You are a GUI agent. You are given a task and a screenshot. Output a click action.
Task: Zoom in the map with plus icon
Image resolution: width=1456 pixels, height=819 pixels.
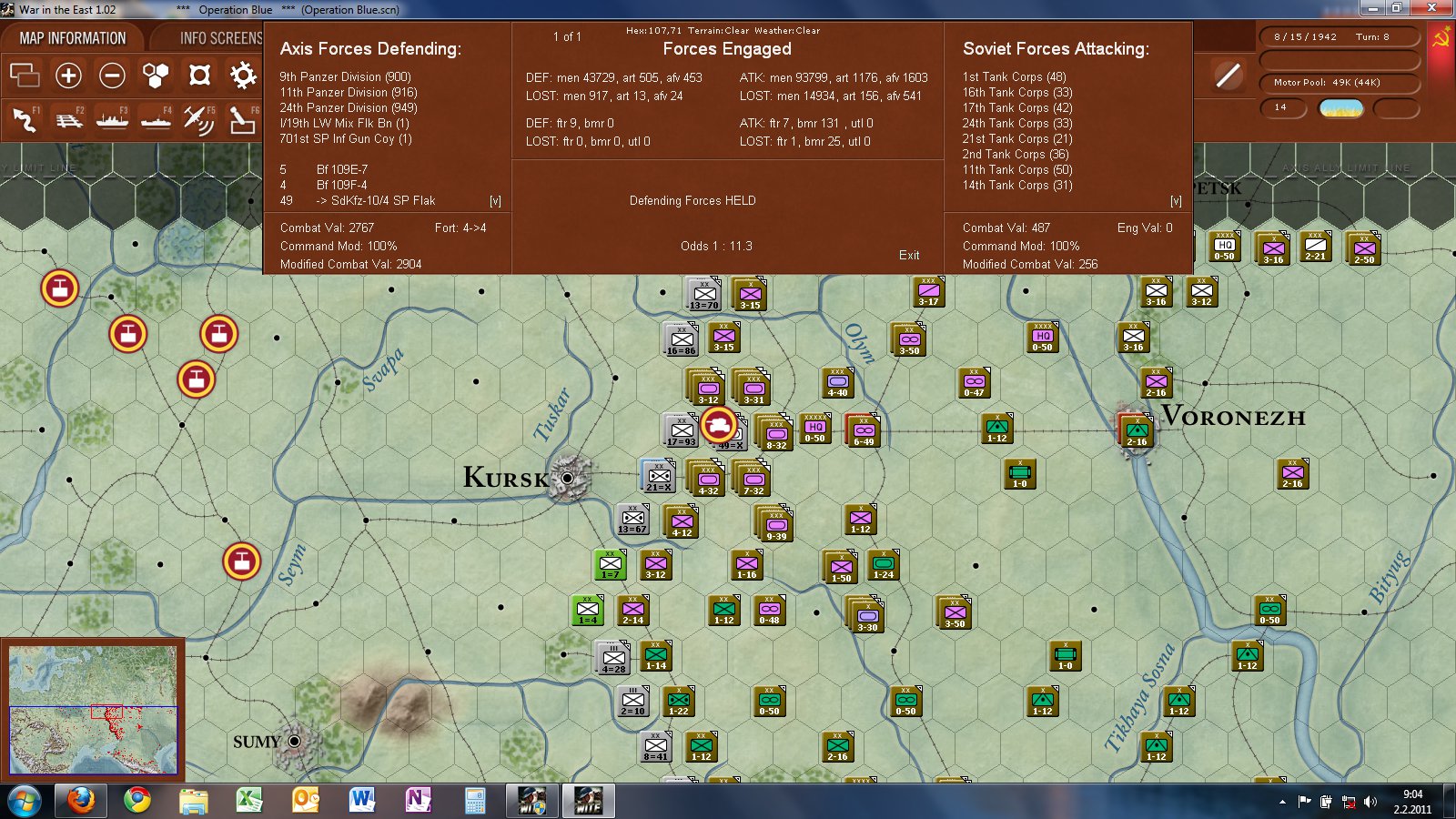(68, 75)
